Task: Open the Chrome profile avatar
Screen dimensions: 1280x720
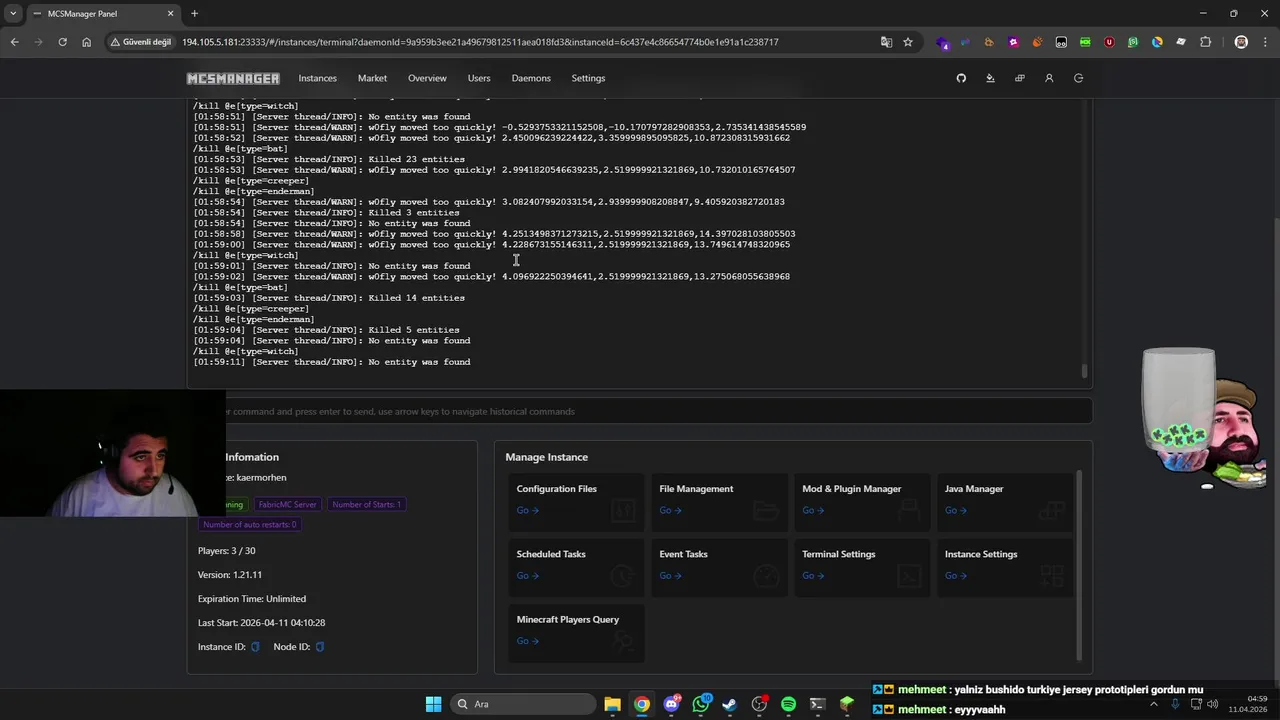Action: (x=1241, y=42)
